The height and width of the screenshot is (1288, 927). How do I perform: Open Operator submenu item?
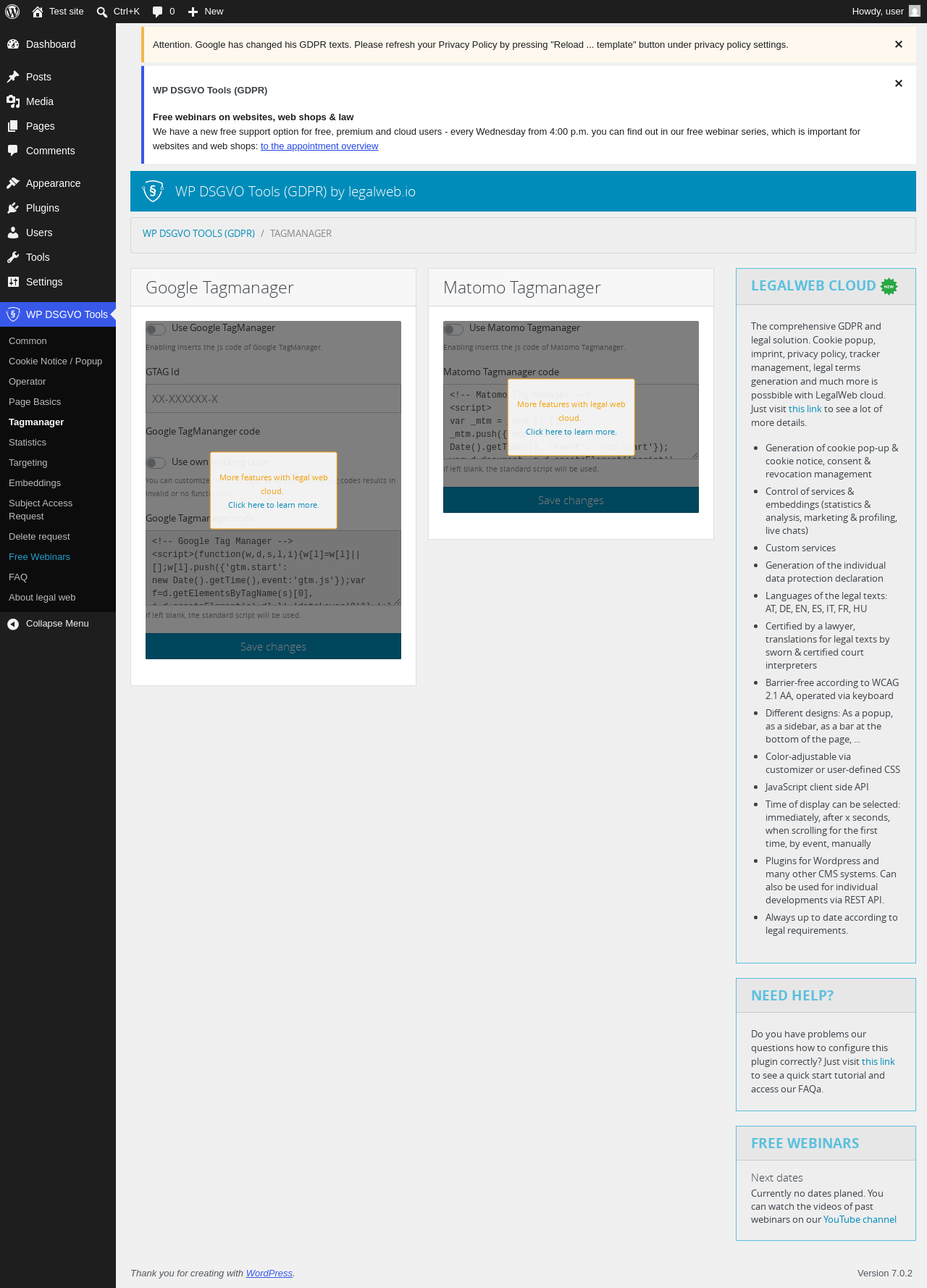click(x=58, y=382)
